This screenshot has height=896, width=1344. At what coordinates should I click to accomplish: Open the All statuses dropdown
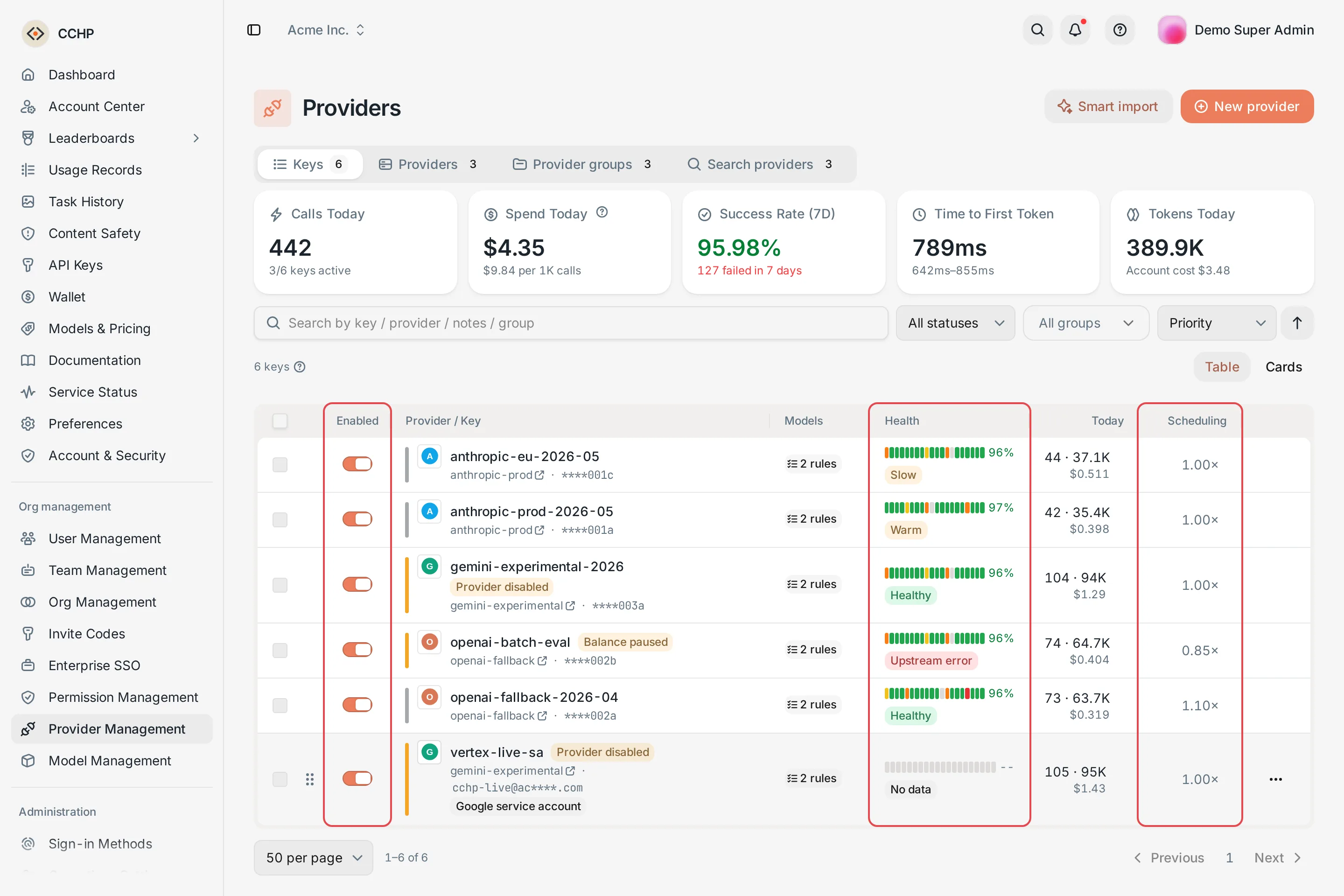(x=955, y=323)
